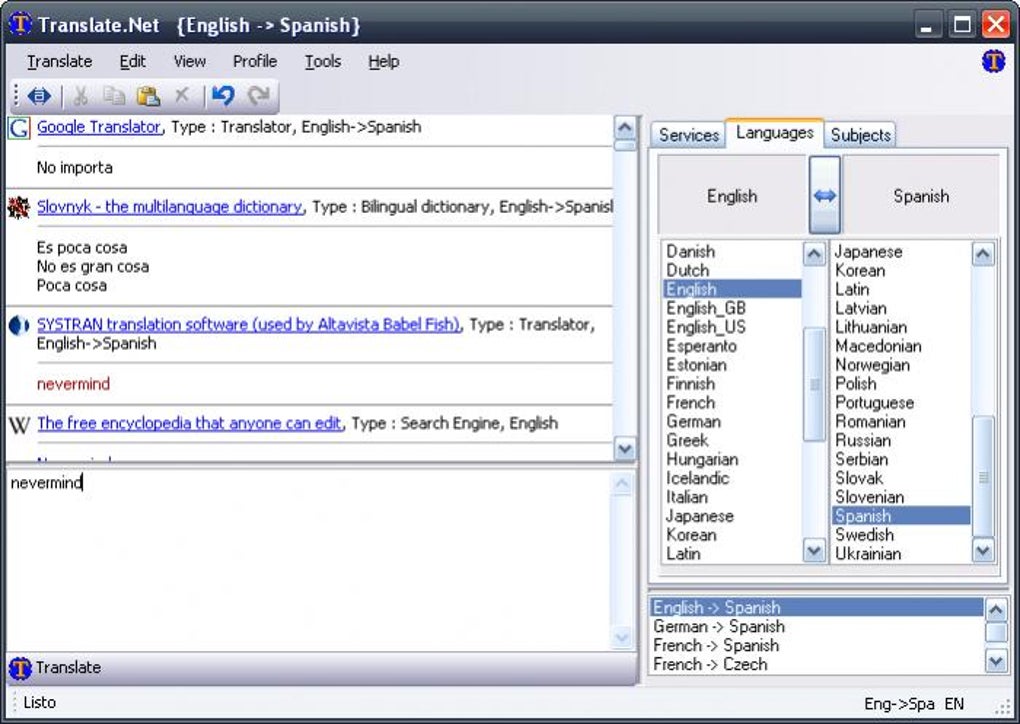The width and height of the screenshot is (1020, 724).
Task: Open the free encyclopedia link
Action: pyautogui.click(x=189, y=423)
